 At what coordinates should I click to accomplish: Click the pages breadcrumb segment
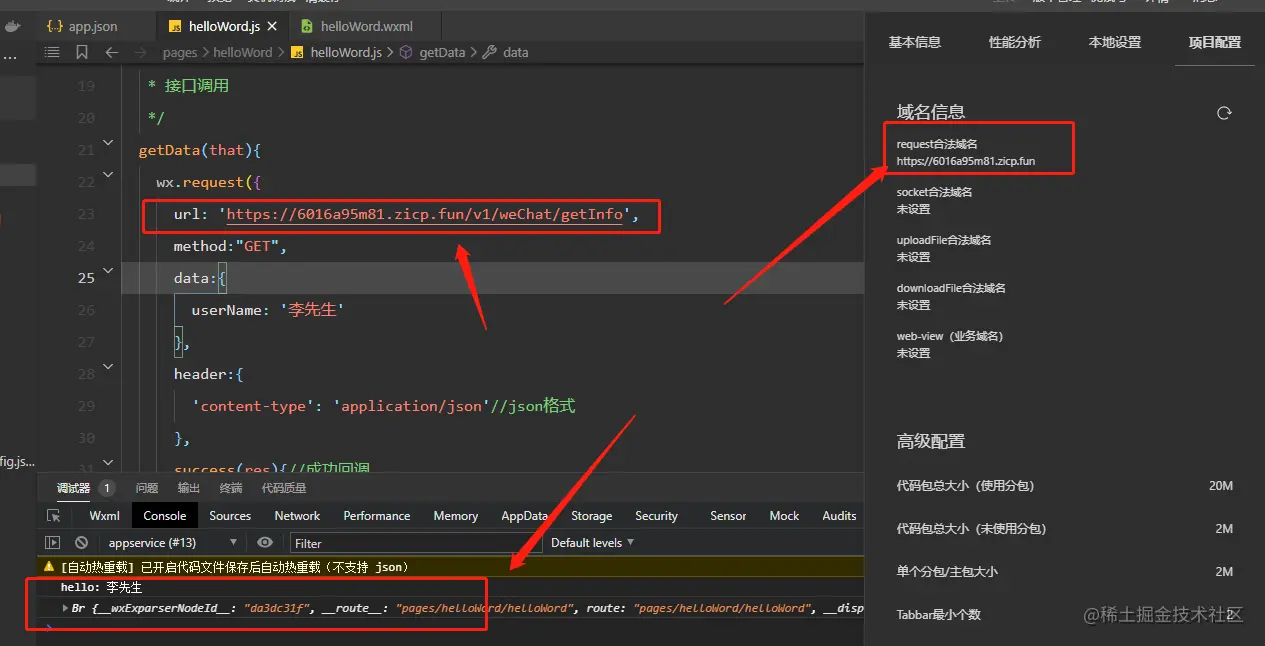[x=180, y=52]
